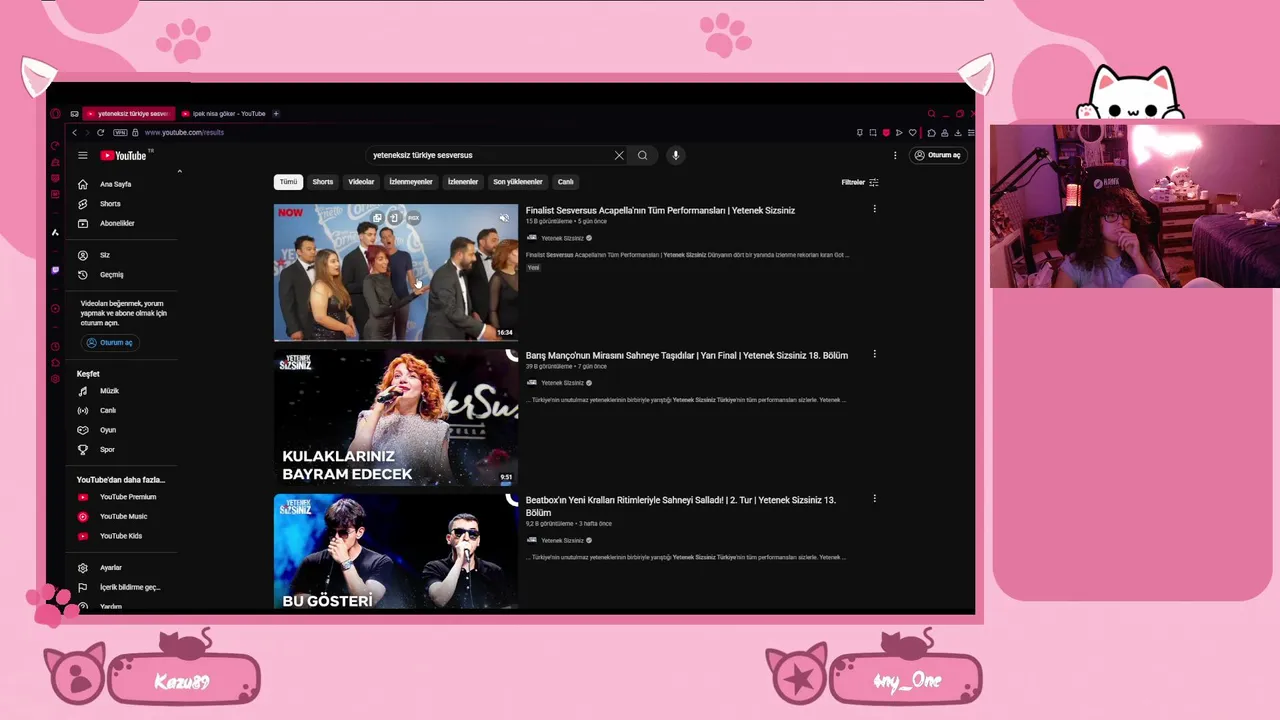Click the browser back arrow
This screenshot has width=1280, height=720.
(x=74, y=133)
